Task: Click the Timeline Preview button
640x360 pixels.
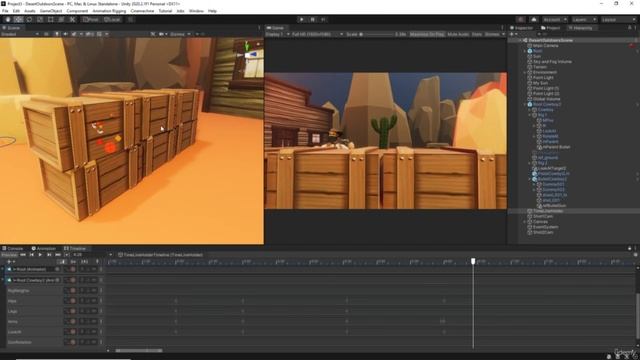Action: (9, 255)
